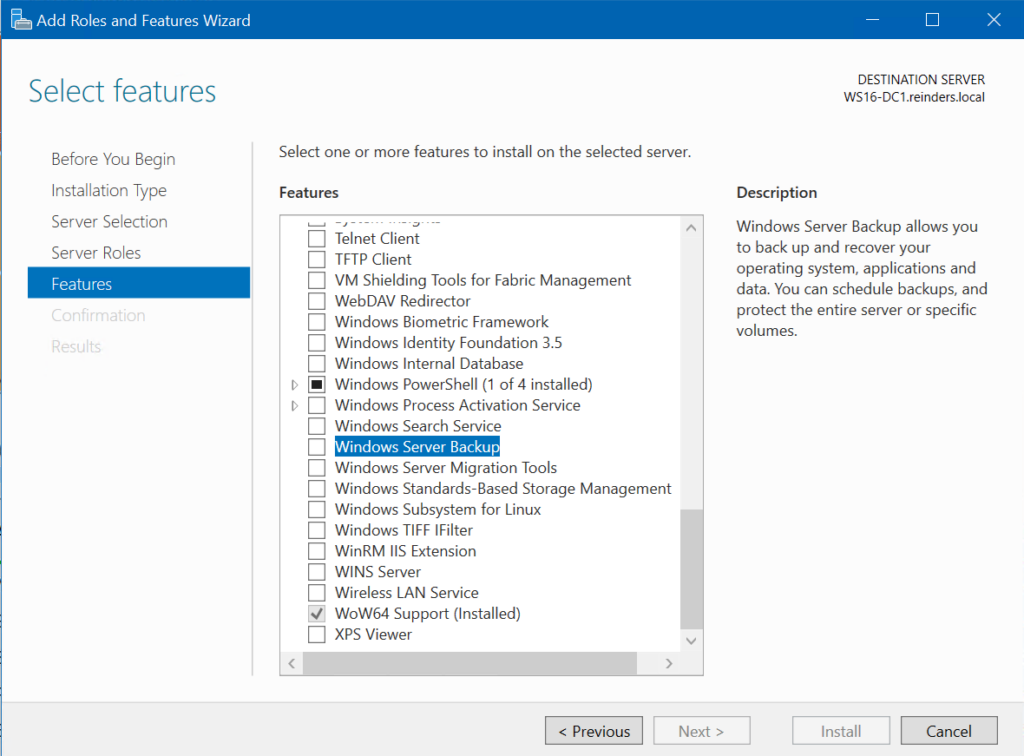Tick Windows Standards-Based Storage Management checkbox

pyautogui.click(x=317, y=489)
